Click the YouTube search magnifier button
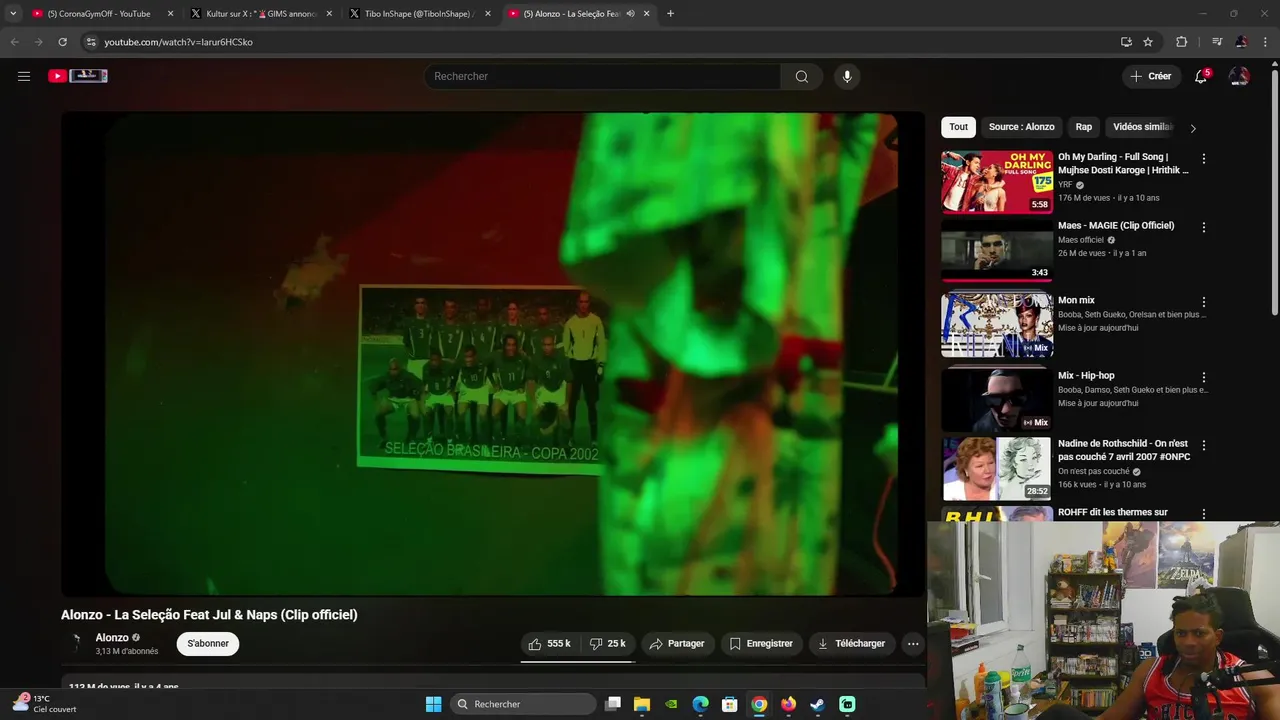1280x720 pixels. tap(801, 76)
